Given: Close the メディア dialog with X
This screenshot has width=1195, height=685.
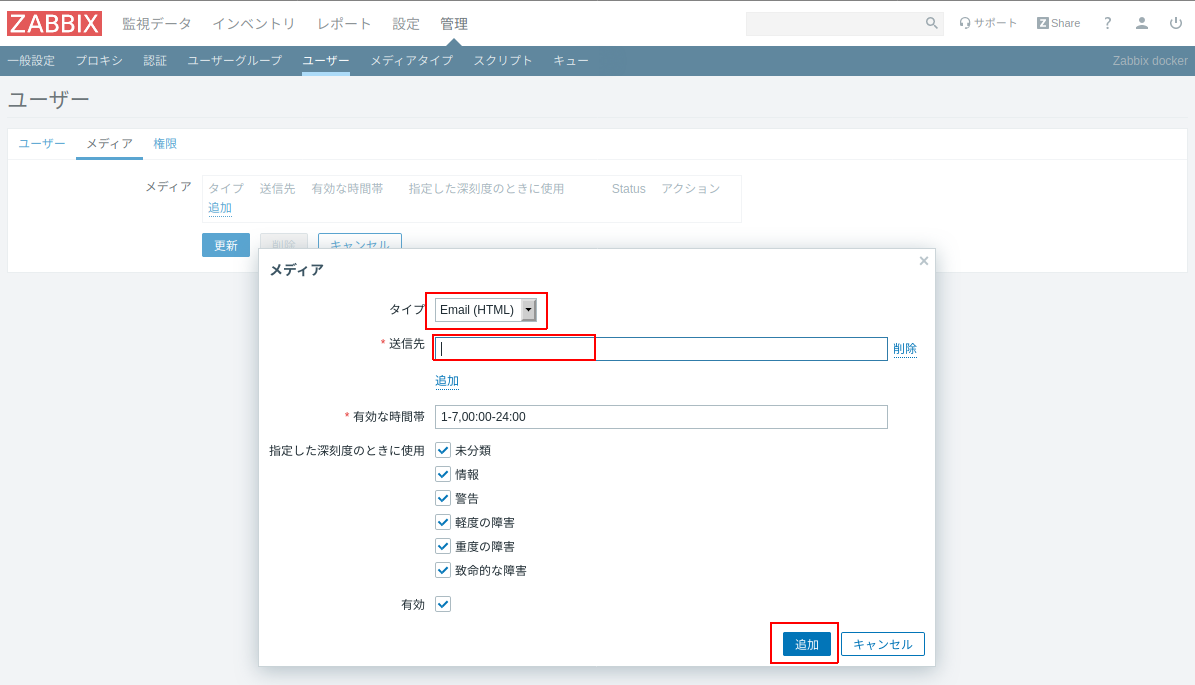Looking at the screenshot, I should click(924, 261).
